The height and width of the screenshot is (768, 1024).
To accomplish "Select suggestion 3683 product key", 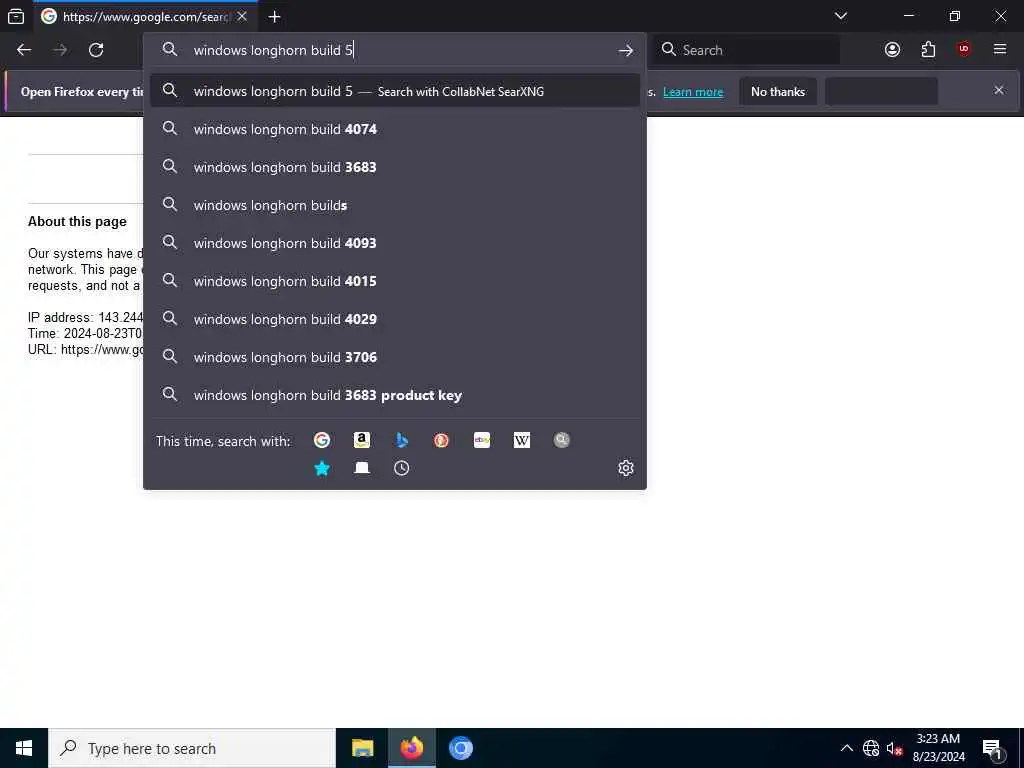I will pyautogui.click(x=394, y=394).
